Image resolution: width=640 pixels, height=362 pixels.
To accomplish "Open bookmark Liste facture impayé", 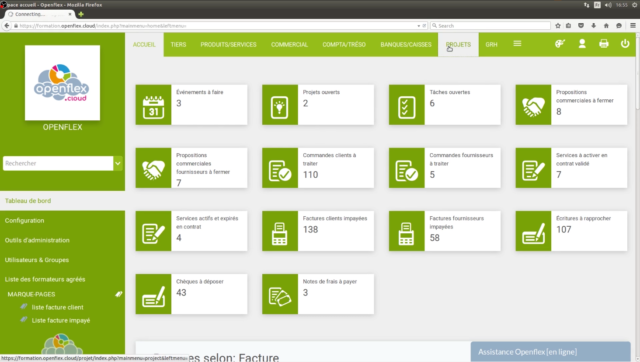I will [61, 320].
